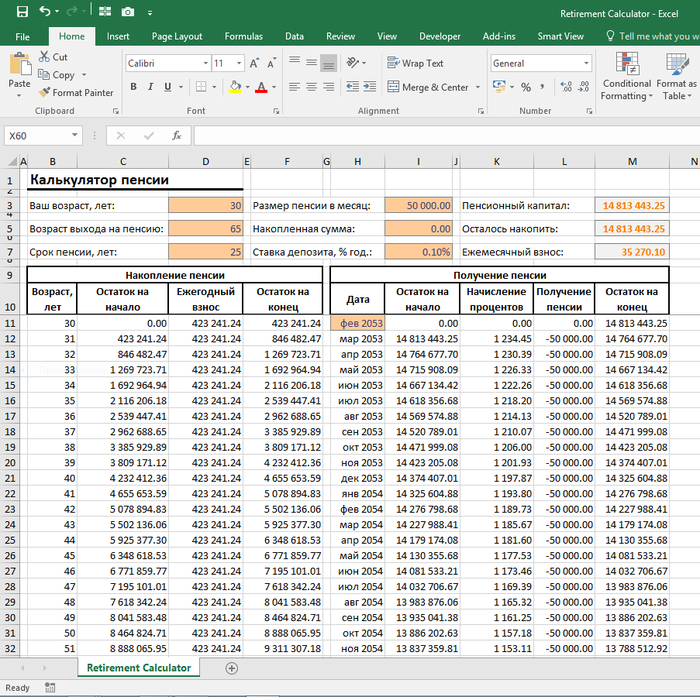Select Middle Align in the Alignment group

click(x=311, y=62)
